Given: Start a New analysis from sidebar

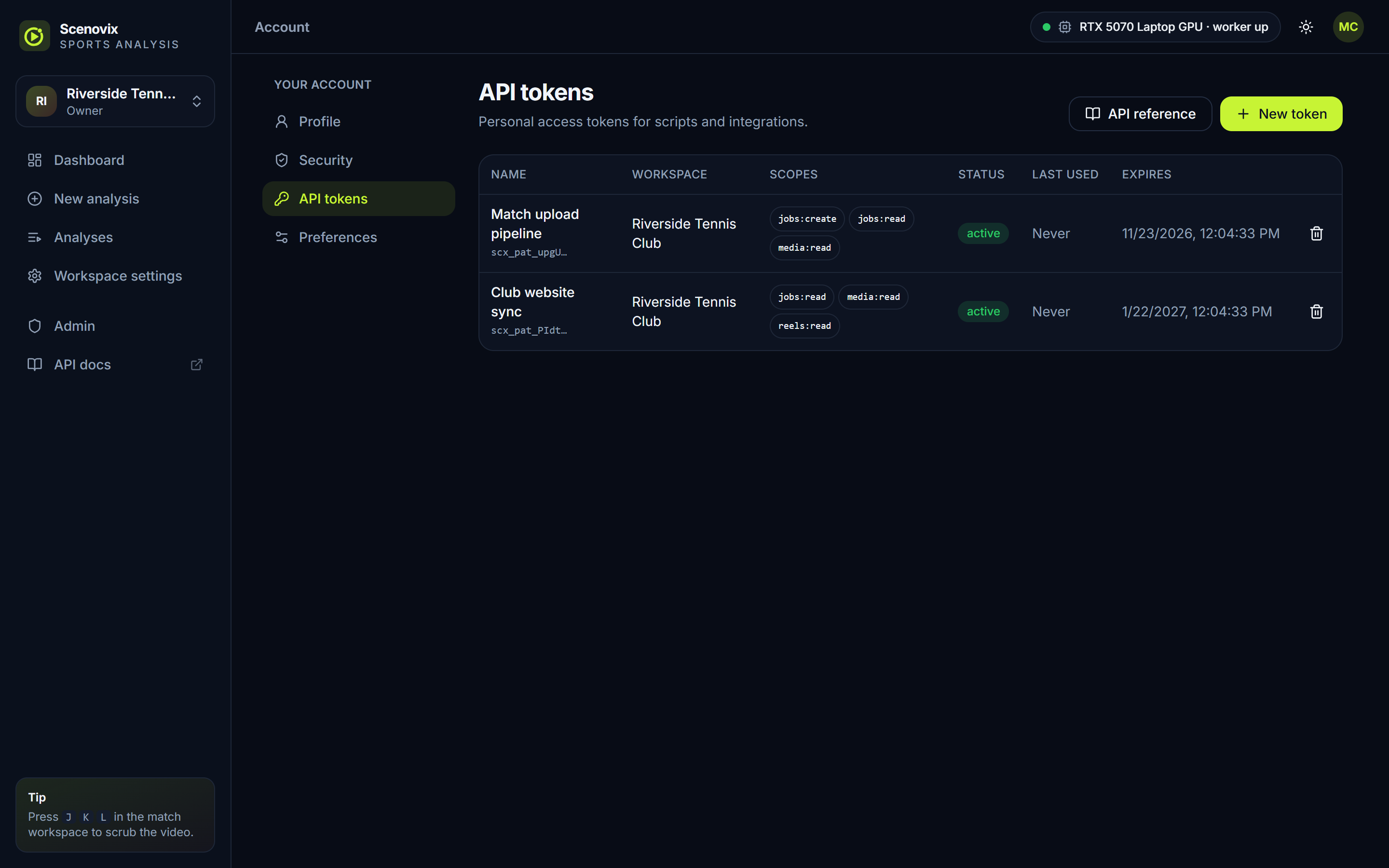Looking at the screenshot, I should (x=115, y=199).
